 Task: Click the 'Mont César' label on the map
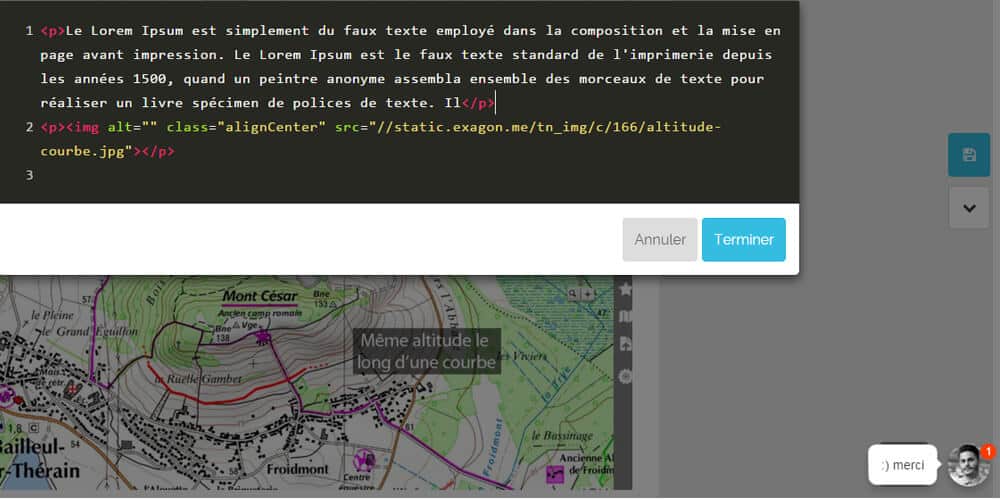260,297
